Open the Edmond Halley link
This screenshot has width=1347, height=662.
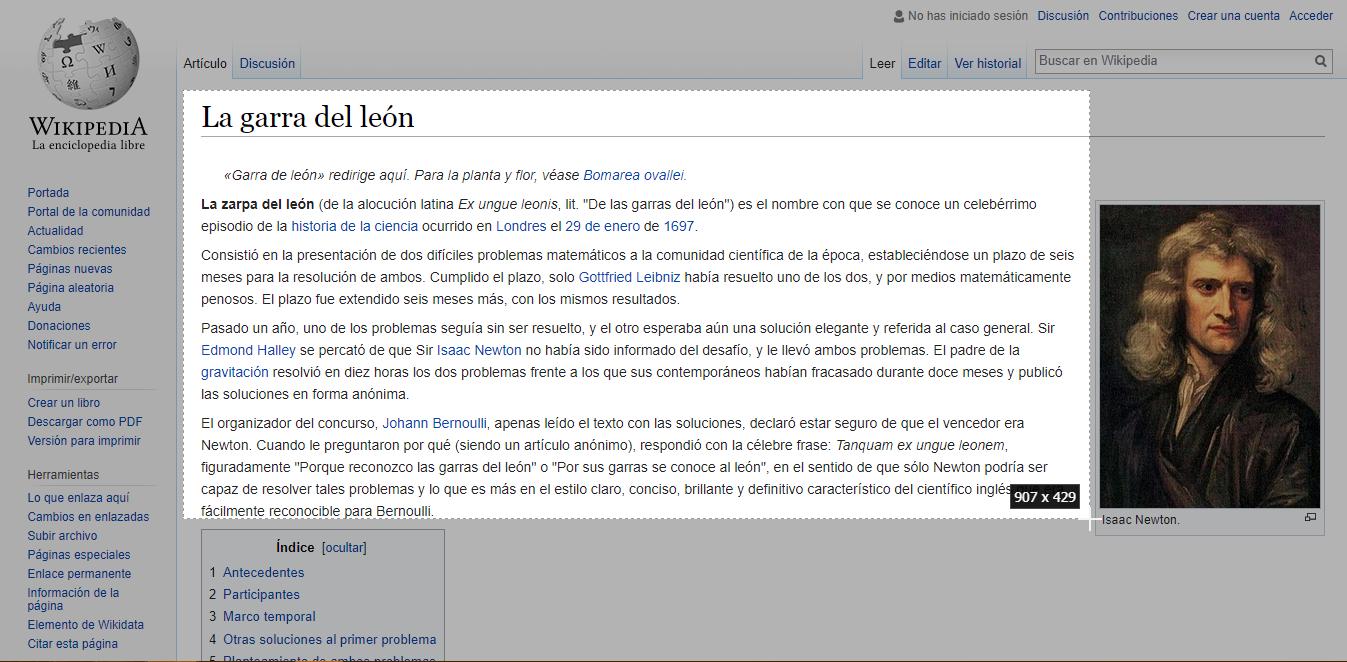pos(248,350)
